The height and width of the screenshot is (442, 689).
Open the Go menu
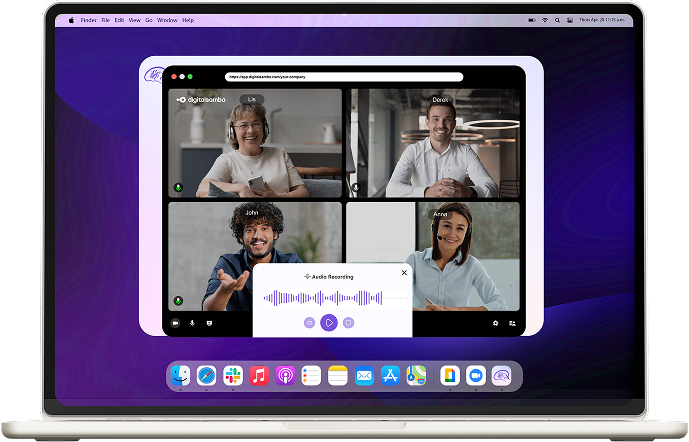(x=149, y=20)
